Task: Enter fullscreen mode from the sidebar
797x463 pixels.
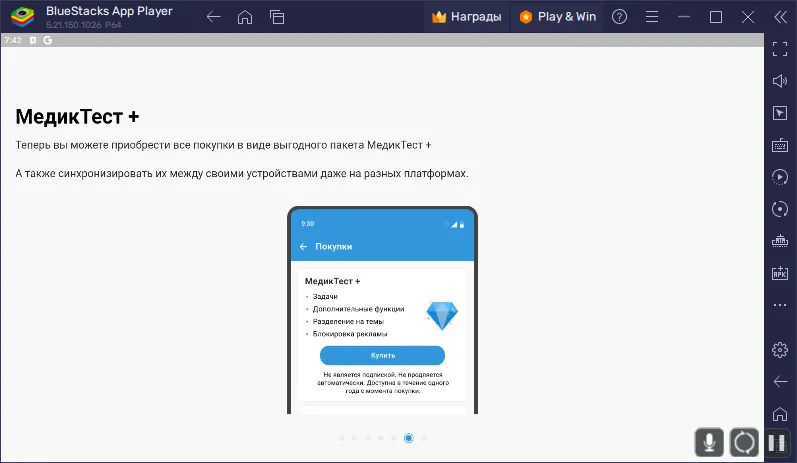Action: [x=780, y=49]
